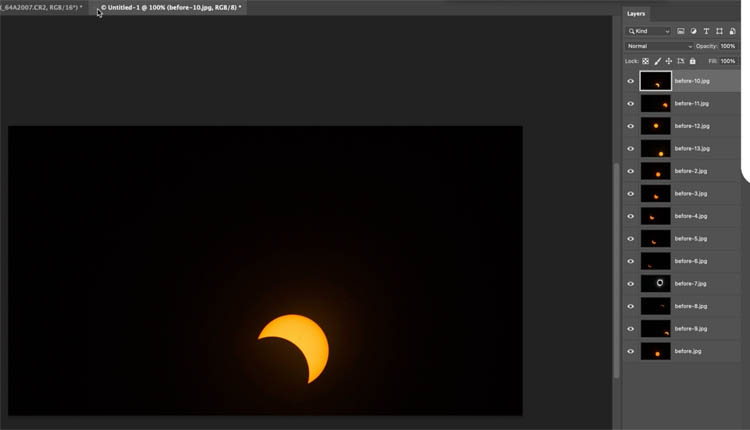Select layer named before-6.jpg
The height and width of the screenshot is (430, 750).
(691, 261)
